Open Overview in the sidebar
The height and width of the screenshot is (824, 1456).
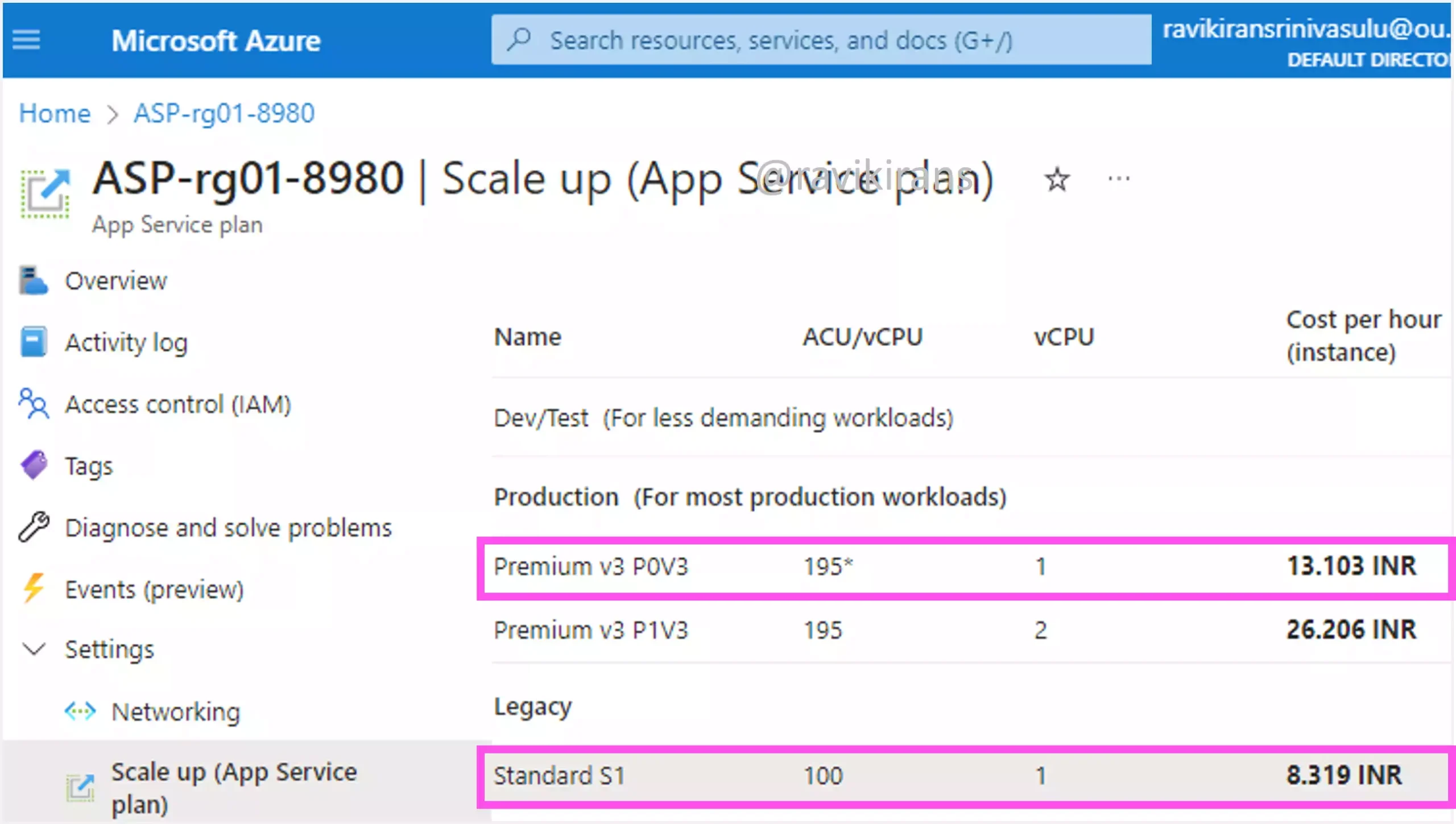tap(116, 281)
